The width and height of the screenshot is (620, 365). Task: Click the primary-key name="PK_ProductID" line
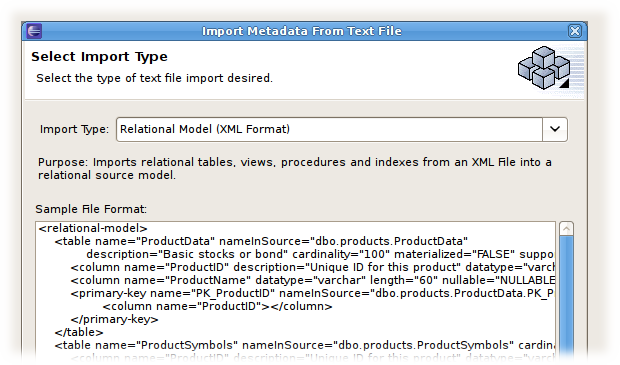point(312,293)
